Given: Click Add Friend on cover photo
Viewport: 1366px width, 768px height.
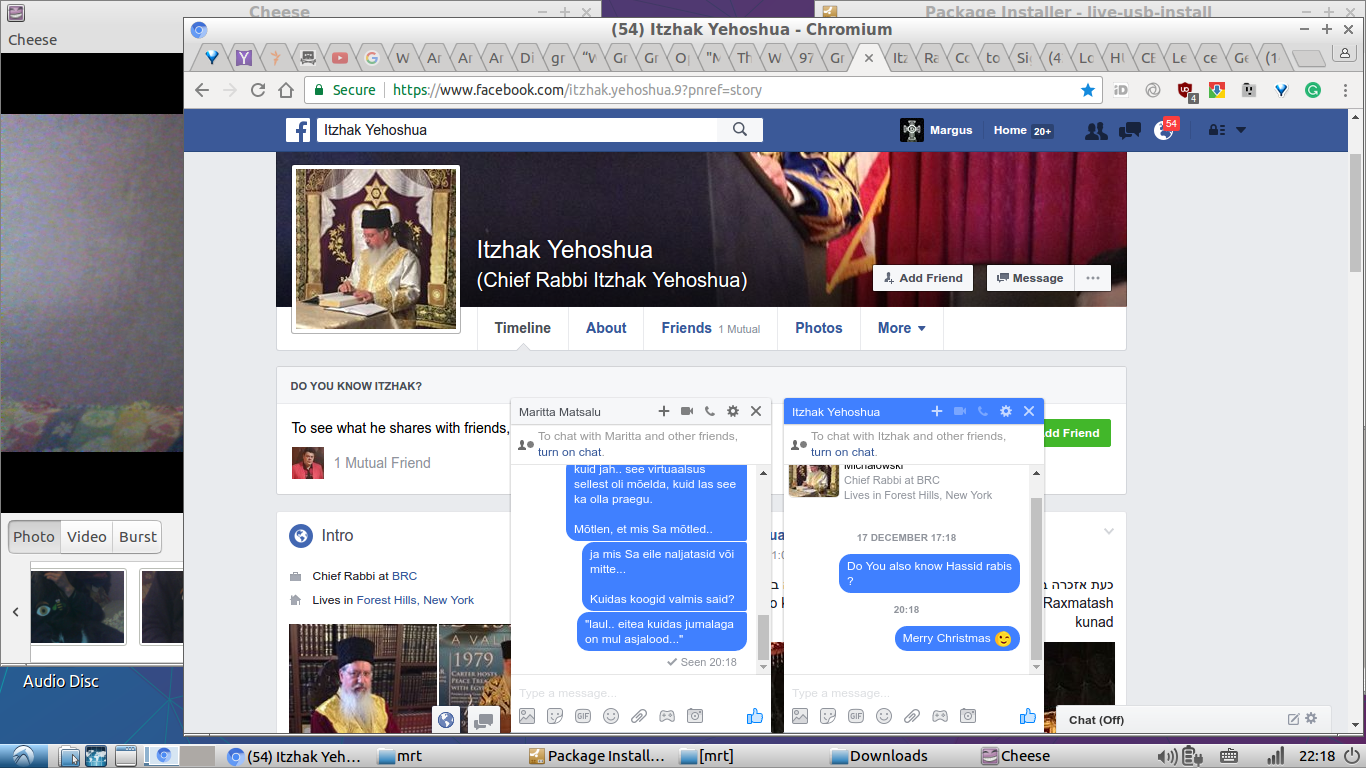Looking at the screenshot, I should [922, 278].
